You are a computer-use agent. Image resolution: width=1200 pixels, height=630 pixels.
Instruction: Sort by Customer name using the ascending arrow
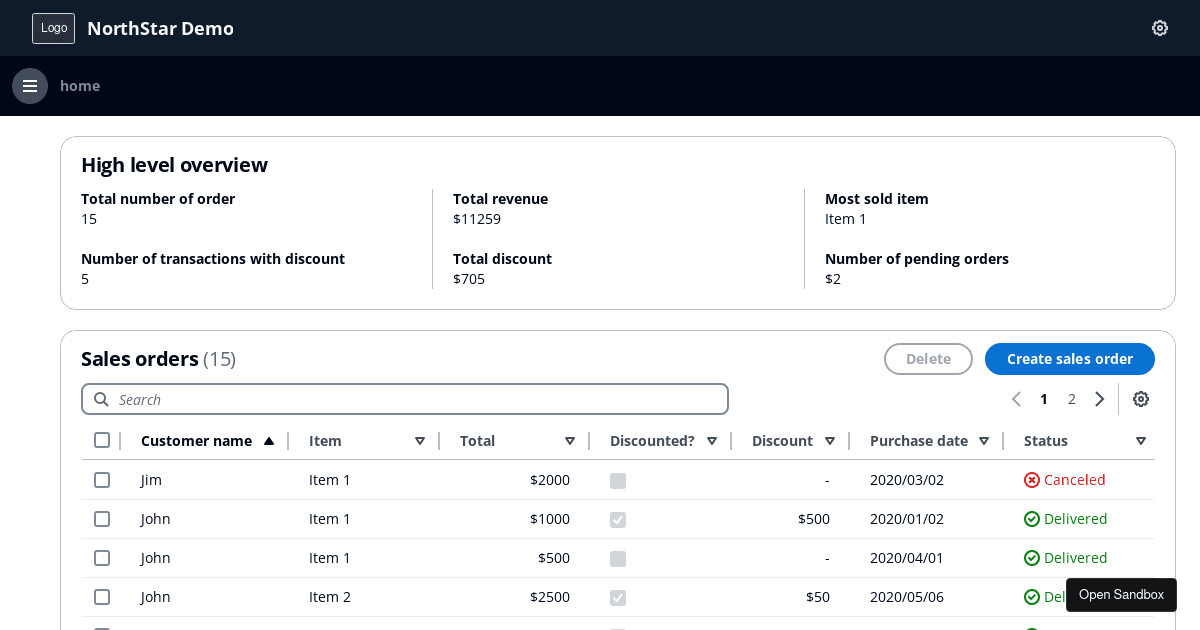coord(269,440)
